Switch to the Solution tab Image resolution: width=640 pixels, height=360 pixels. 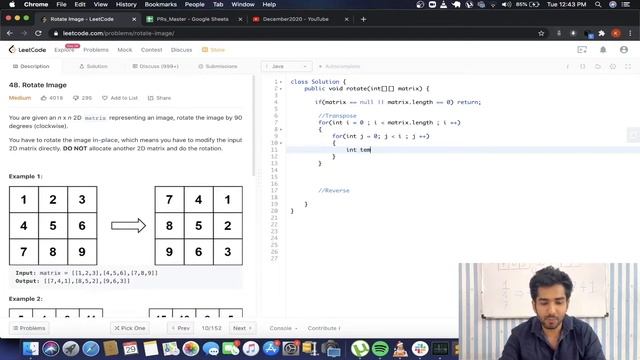pos(93,66)
